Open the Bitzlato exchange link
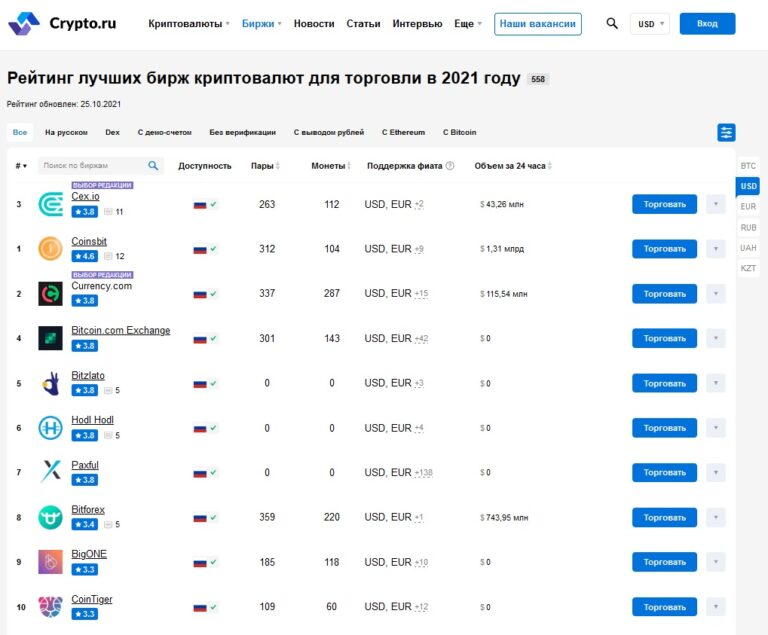This screenshot has width=768, height=635. click(88, 375)
